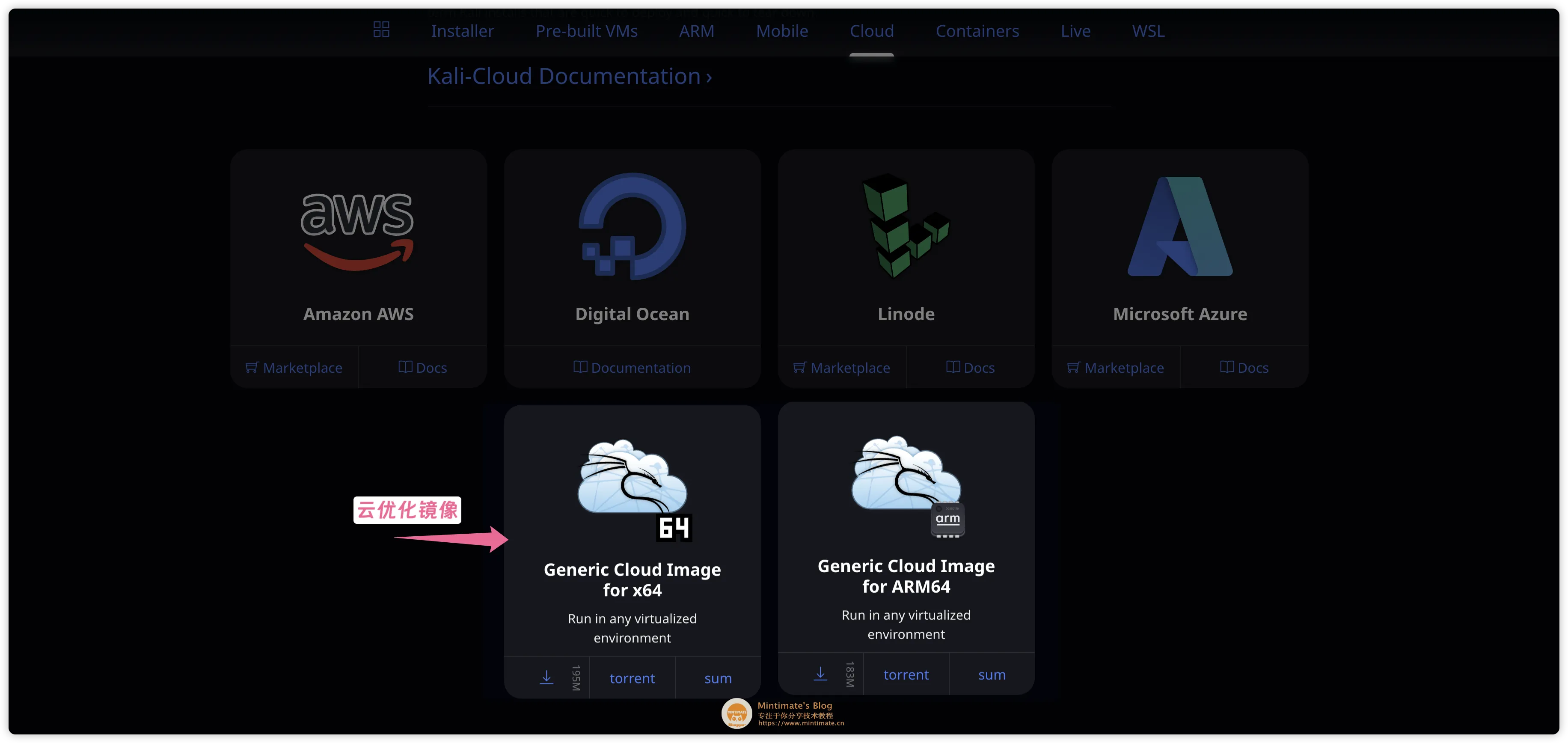The height and width of the screenshot is (743, 1568).
Task: Open Digital Ocean Documentation link
Action: point(632,368)
